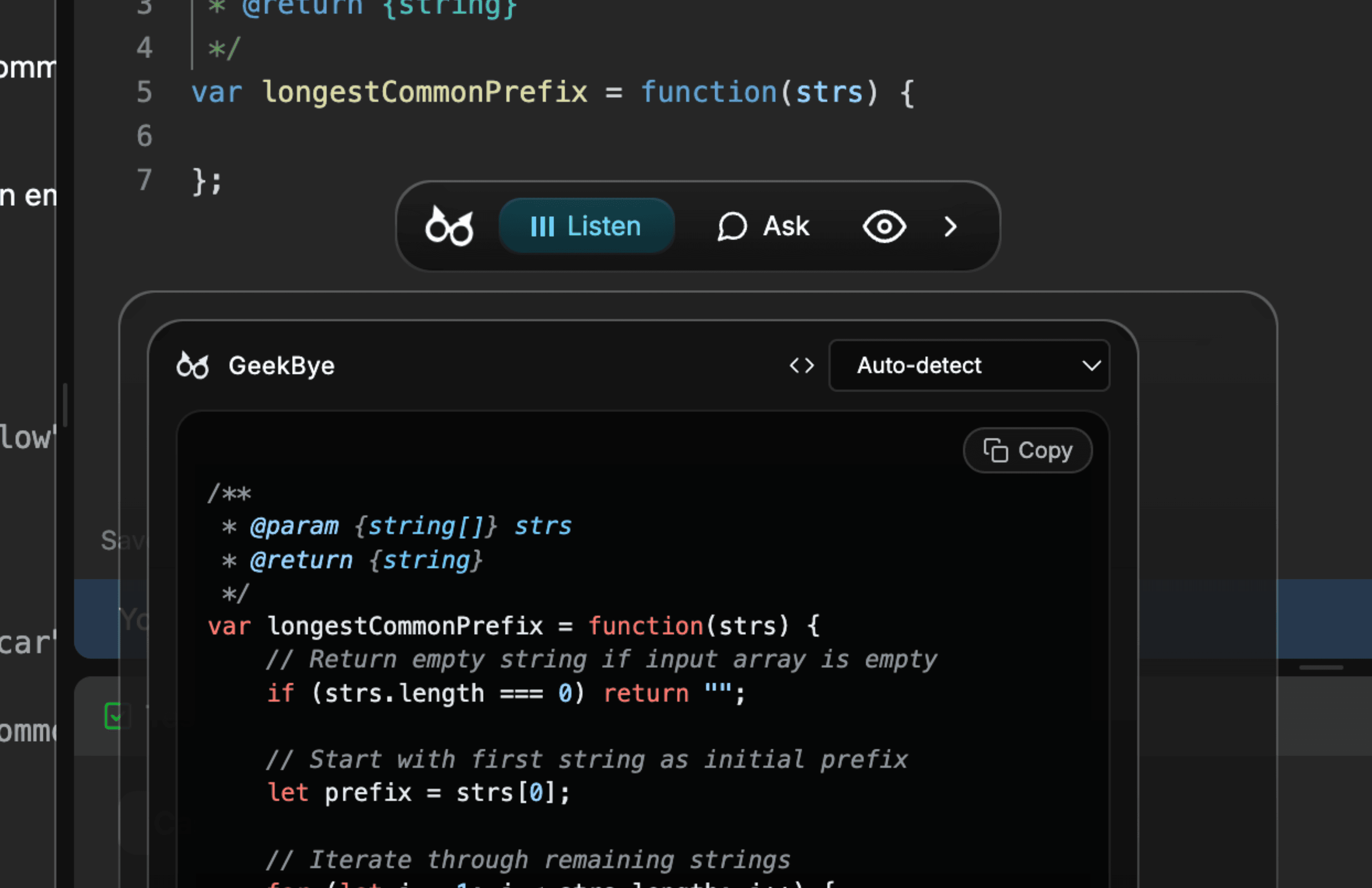Click the GeekBye panel title
Image resolution: width=1372 pixels, height=888 pixels.
click(x=282, y=365)
